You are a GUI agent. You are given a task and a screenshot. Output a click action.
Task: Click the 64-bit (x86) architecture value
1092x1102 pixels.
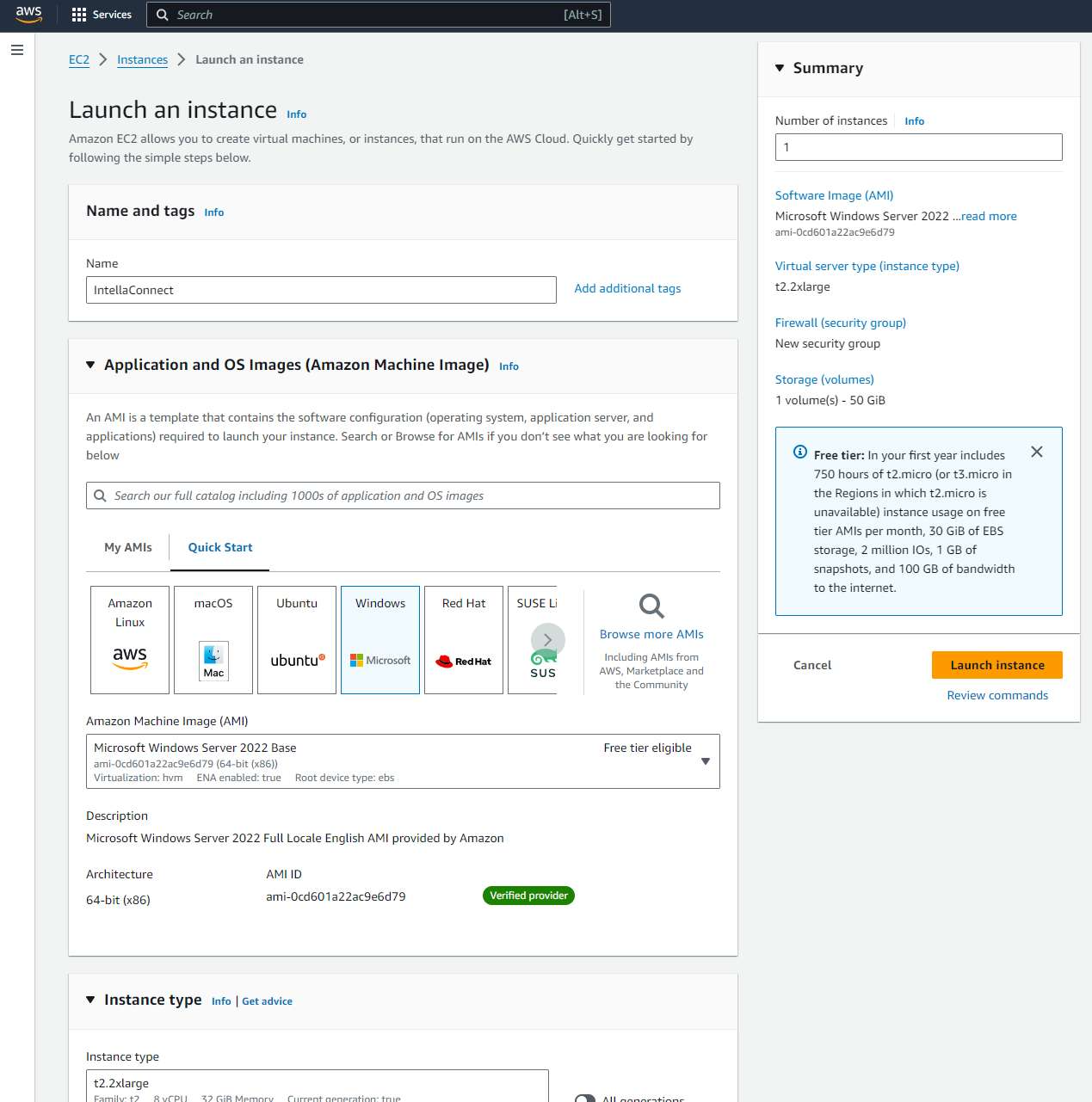point(118,900)
